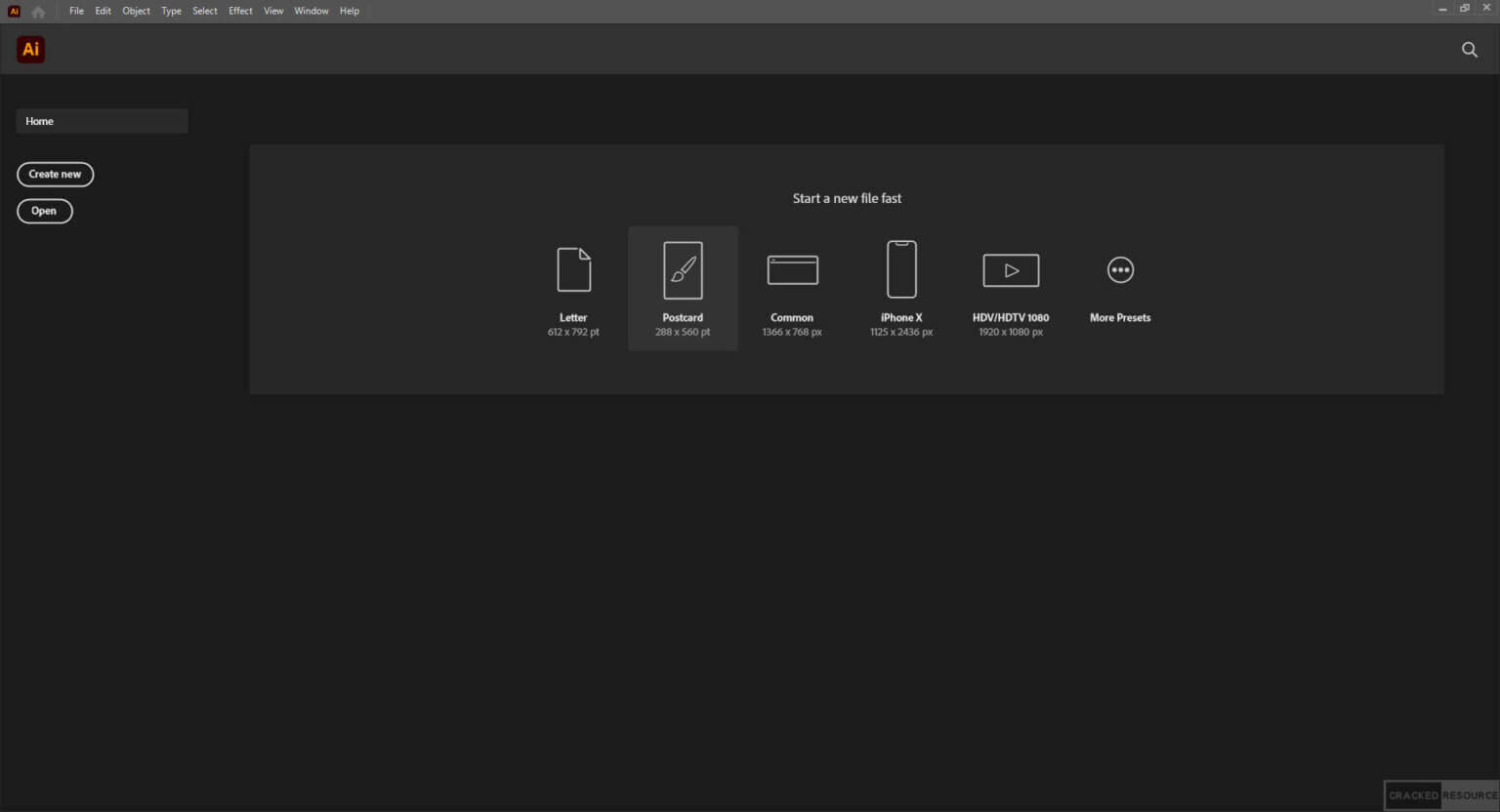Image resolution: width=1500 pixels, height=812 pixels.
Task: Open the File menu
Action: pyautogui.click(x=76, y=11)
